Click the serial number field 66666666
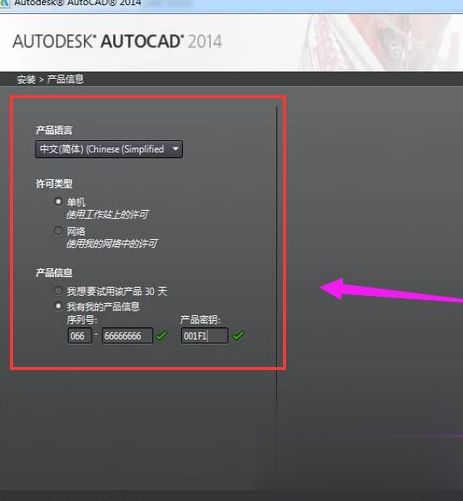 (x=127, y=336)
